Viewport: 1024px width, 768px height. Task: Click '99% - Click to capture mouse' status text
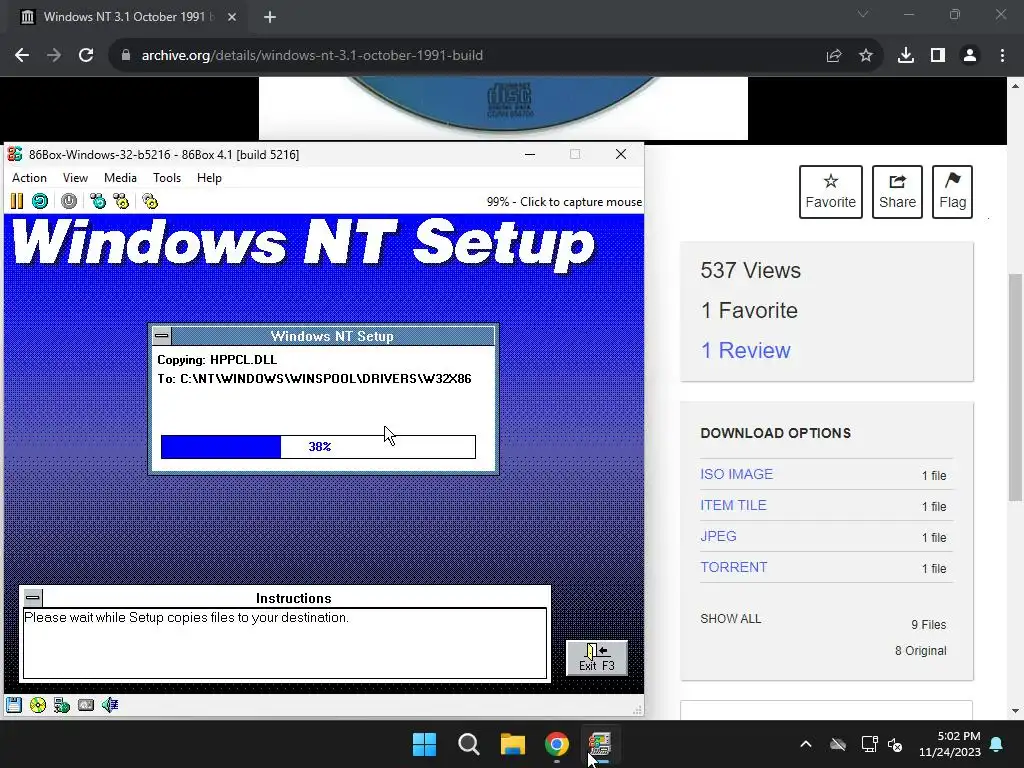[x=564, y=202]
